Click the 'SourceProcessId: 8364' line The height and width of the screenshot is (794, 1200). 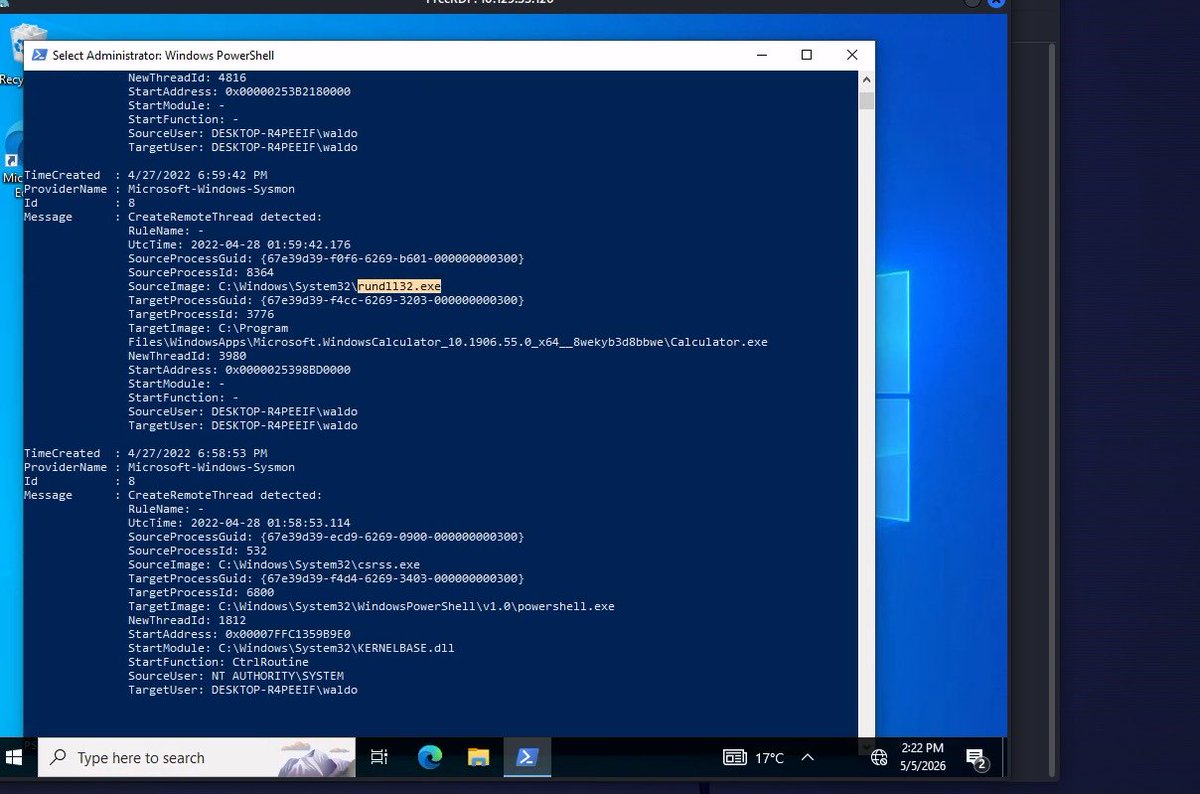coord(201,272)
